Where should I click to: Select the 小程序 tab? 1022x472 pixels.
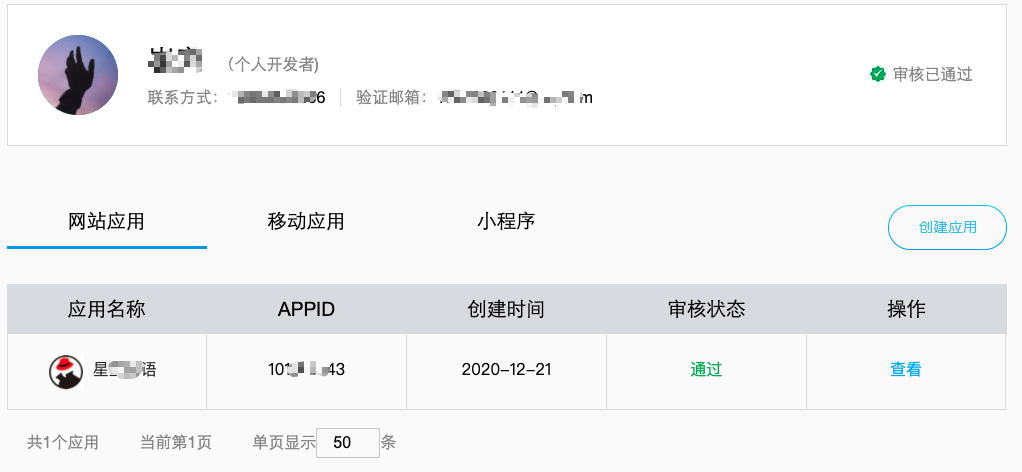(x=506, y=222)
